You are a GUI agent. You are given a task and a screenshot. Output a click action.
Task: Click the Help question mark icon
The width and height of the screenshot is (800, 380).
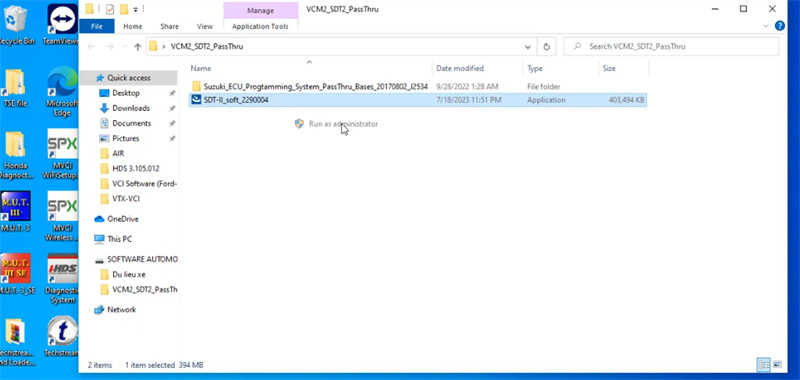point(780,26)
